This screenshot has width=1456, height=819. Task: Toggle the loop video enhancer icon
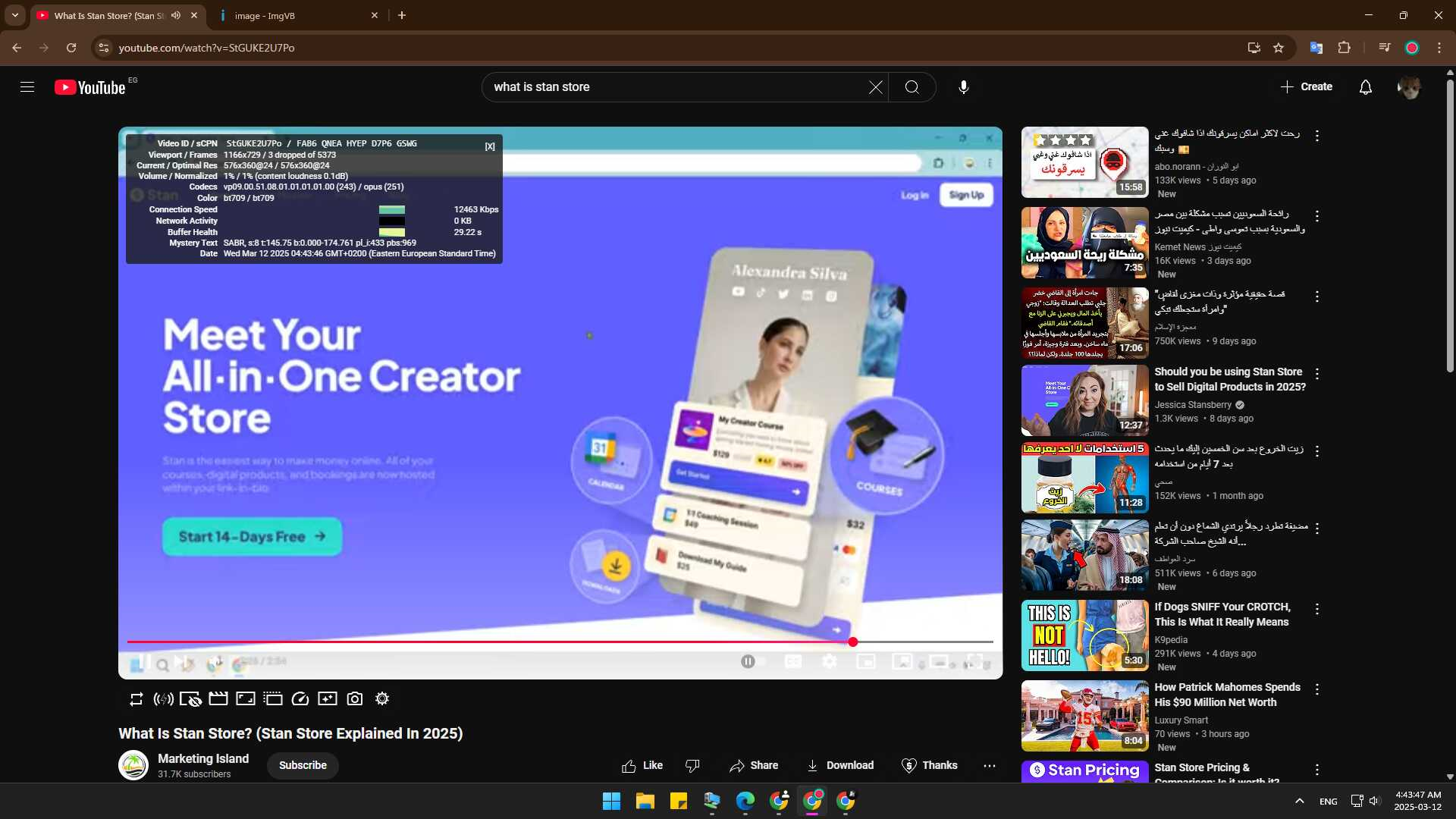(x=136, y=699)
